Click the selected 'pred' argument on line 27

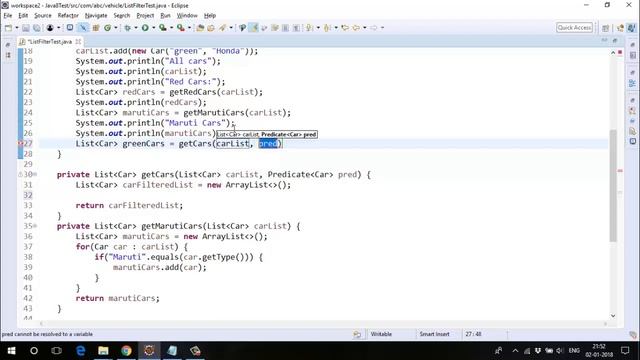tap(268, 144)
